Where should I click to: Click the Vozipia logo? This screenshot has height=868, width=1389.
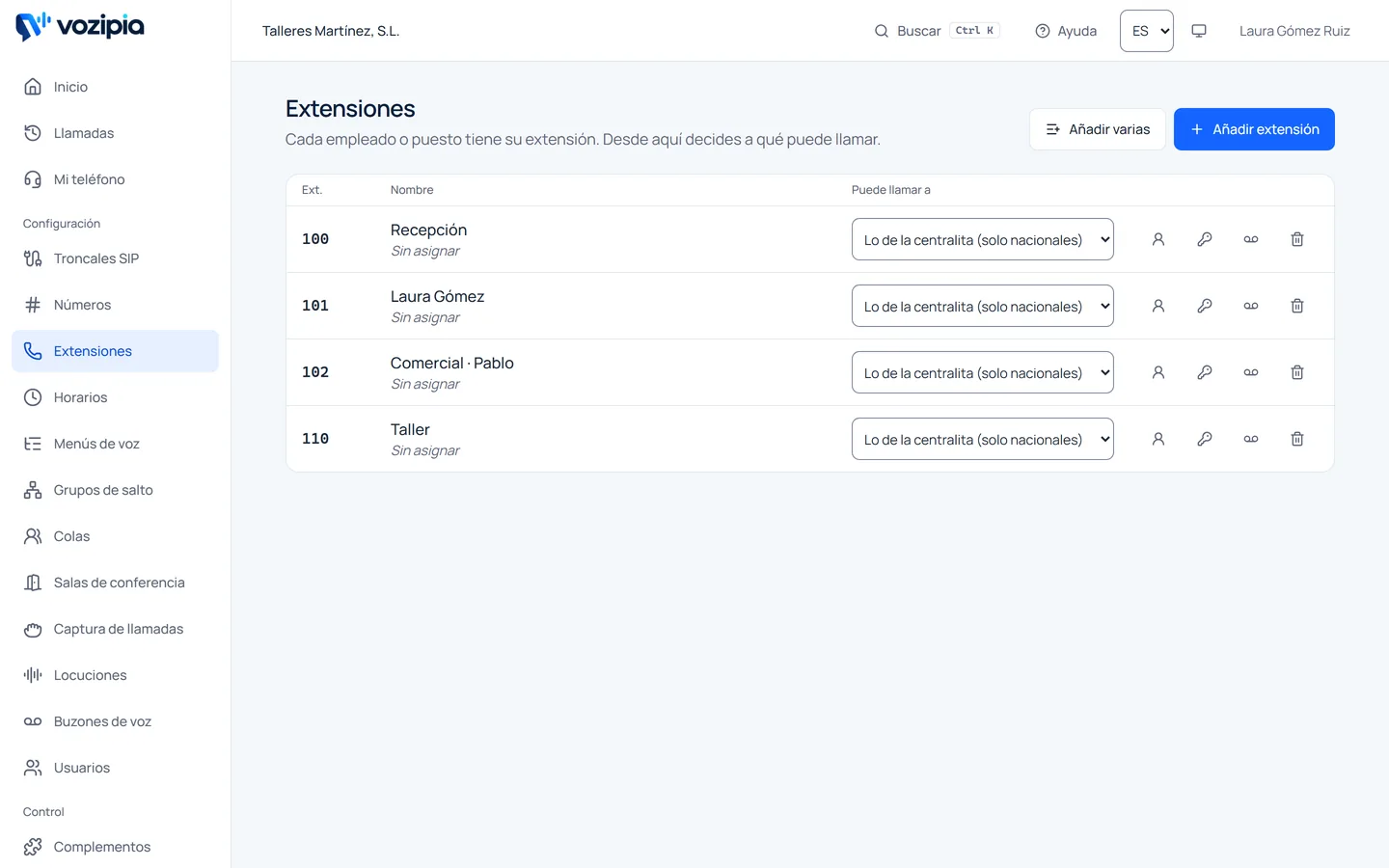80,26
